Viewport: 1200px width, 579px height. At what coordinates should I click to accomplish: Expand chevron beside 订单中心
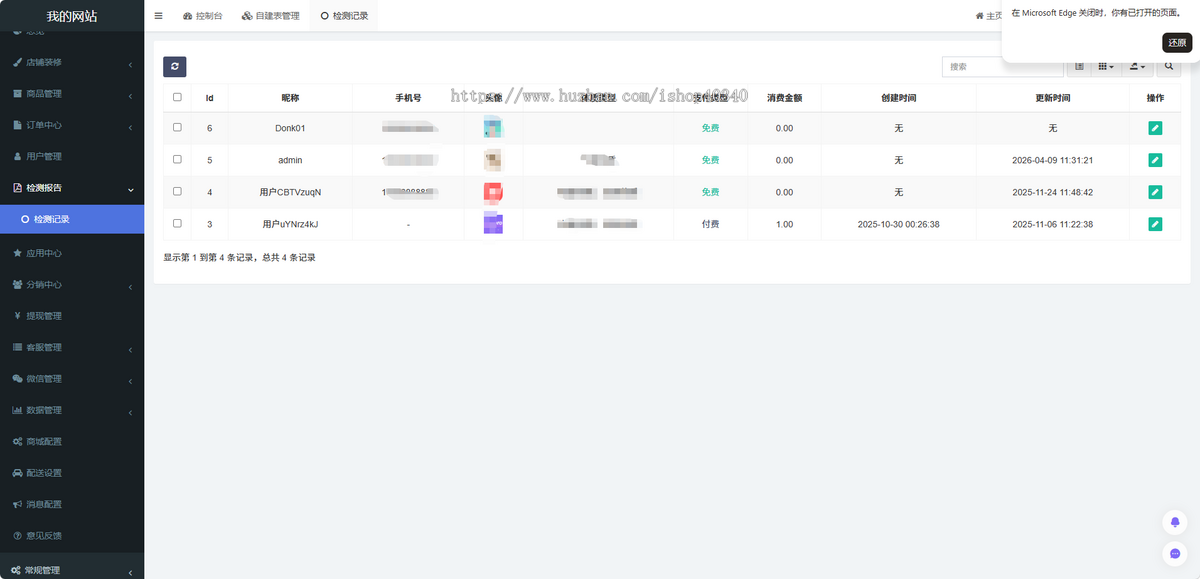coord(131,126)
